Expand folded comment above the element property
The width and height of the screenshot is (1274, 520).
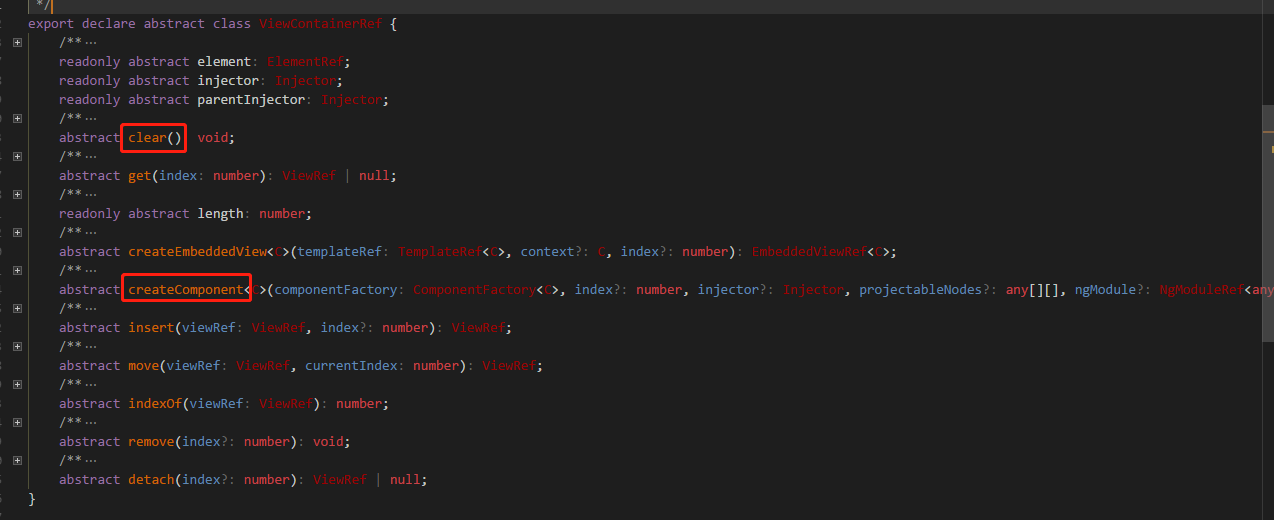click(x=17, y=43)
